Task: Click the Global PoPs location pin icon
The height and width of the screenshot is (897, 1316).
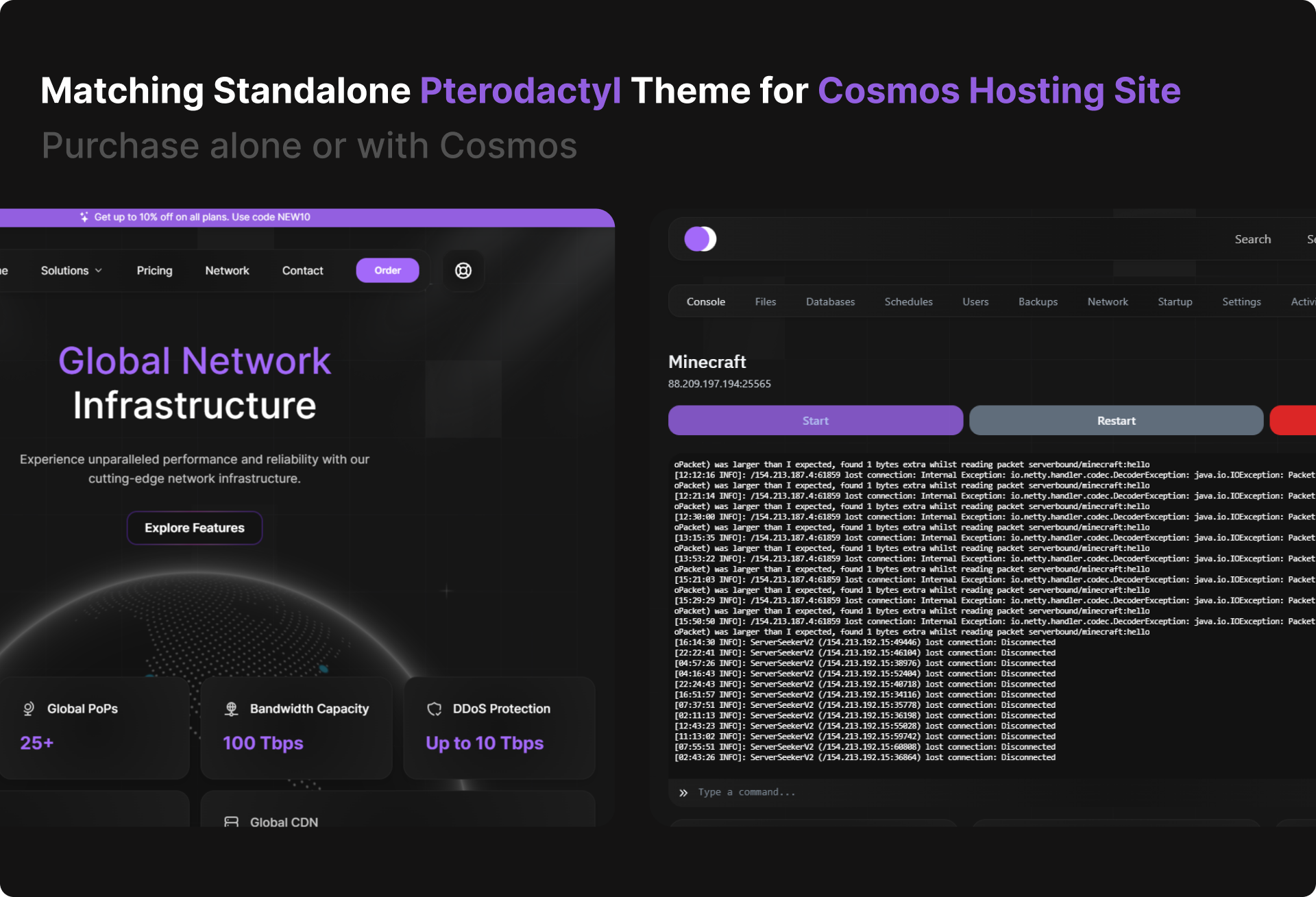Action: [x=29, y=709]
